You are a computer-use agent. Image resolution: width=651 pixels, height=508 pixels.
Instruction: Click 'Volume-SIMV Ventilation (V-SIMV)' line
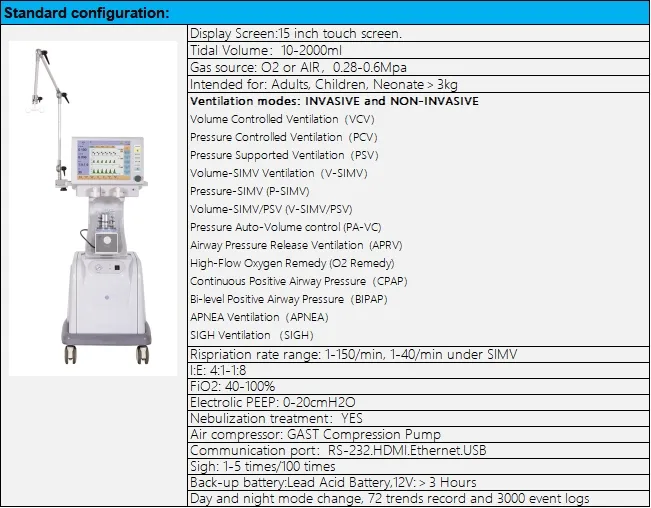279,173
